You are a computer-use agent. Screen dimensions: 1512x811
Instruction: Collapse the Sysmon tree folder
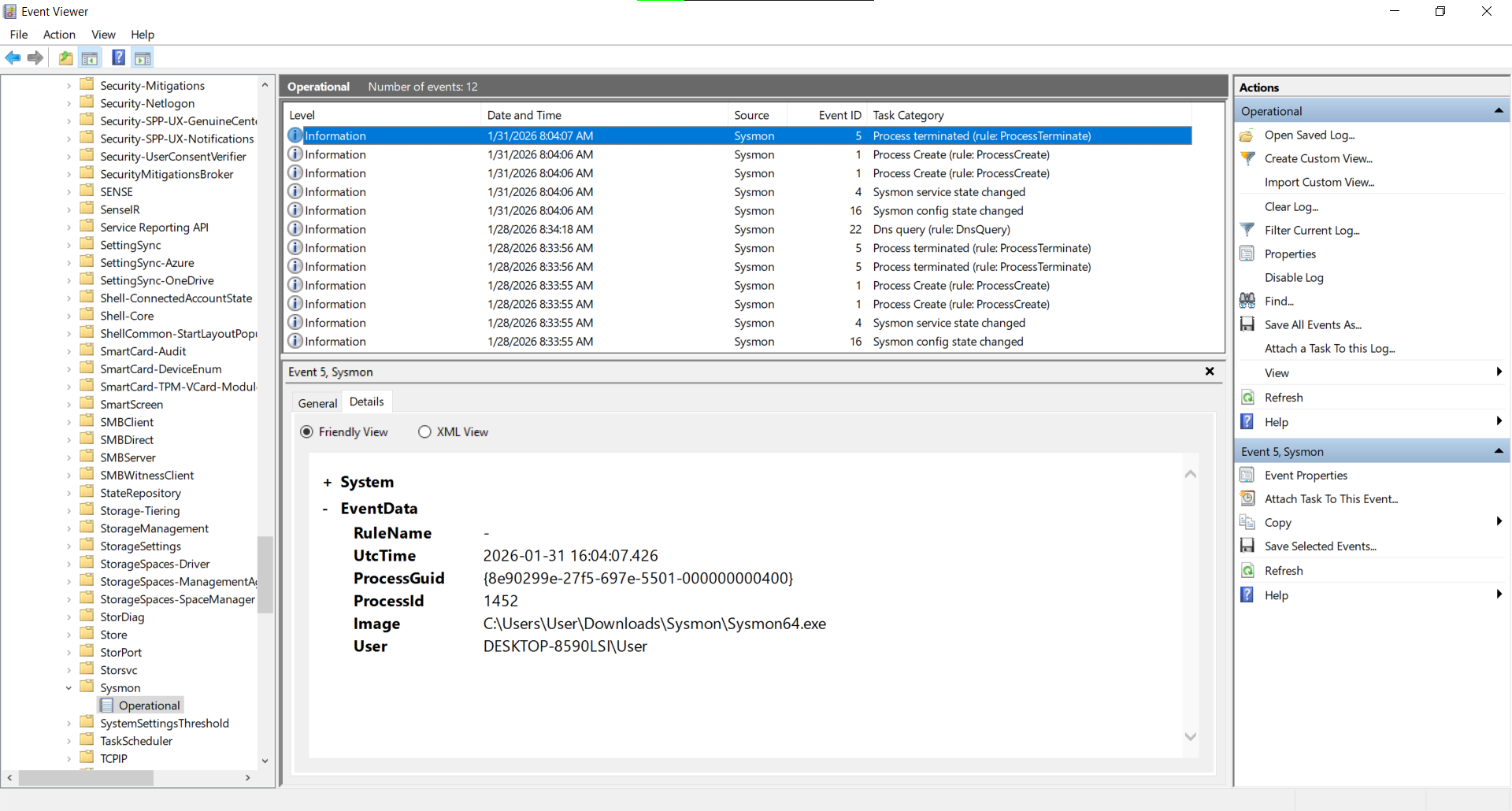(x=69, y=687)
